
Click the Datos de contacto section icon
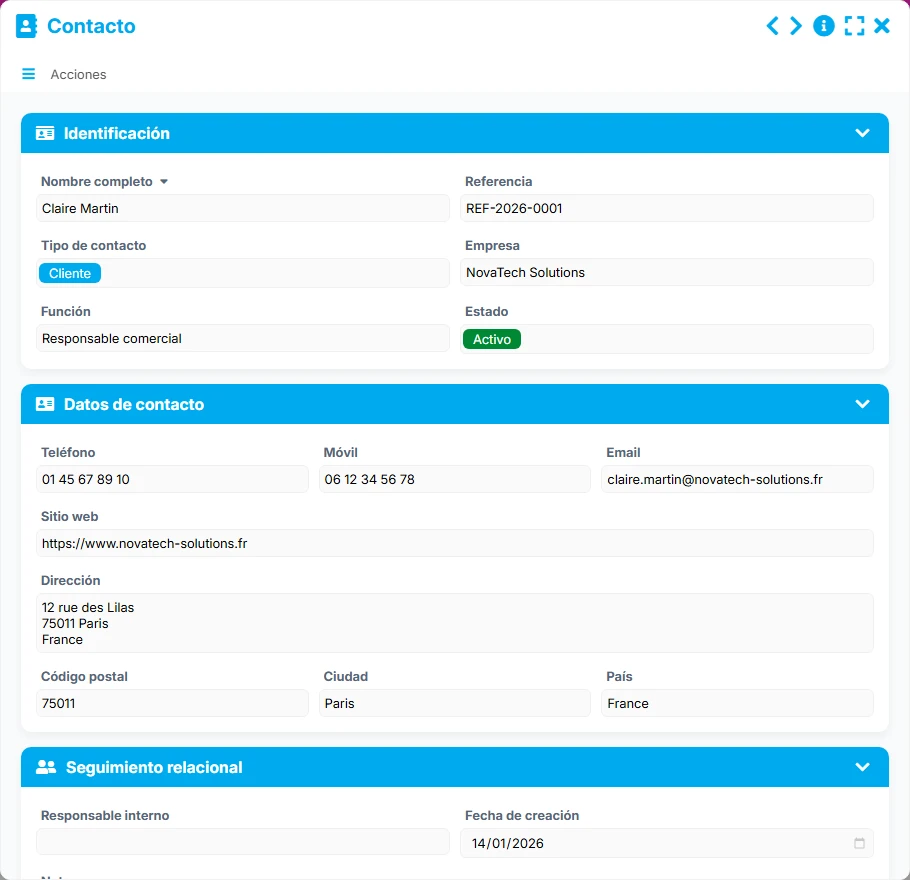tap(45, 405)
